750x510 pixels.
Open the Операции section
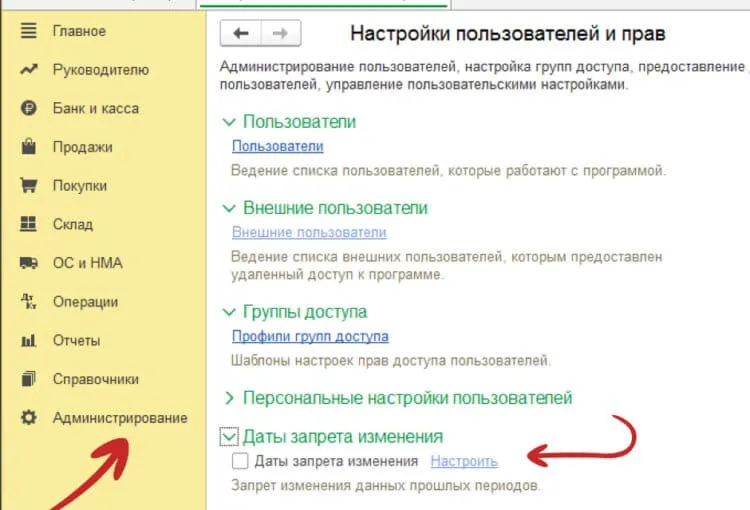coord(85,302)
